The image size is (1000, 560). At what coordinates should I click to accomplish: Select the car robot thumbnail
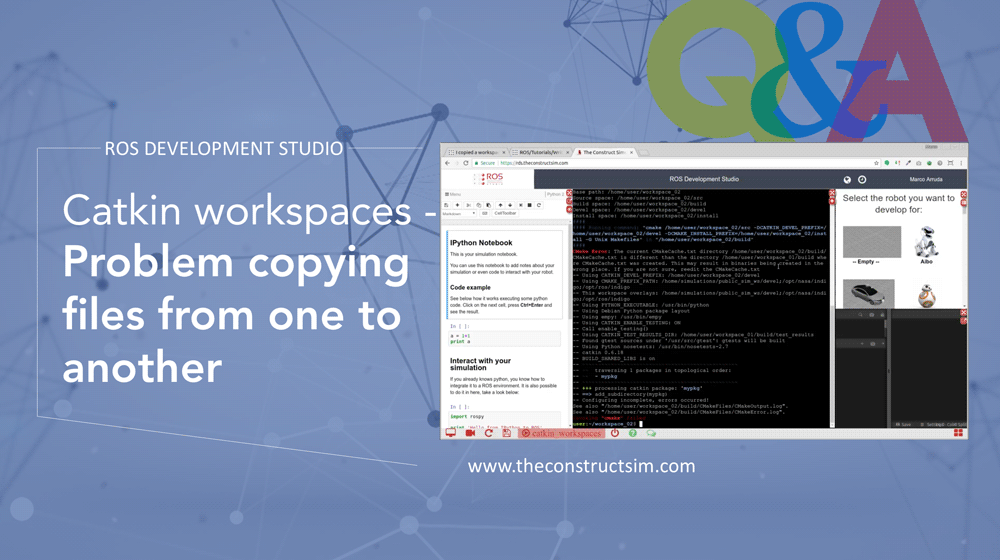869,293
